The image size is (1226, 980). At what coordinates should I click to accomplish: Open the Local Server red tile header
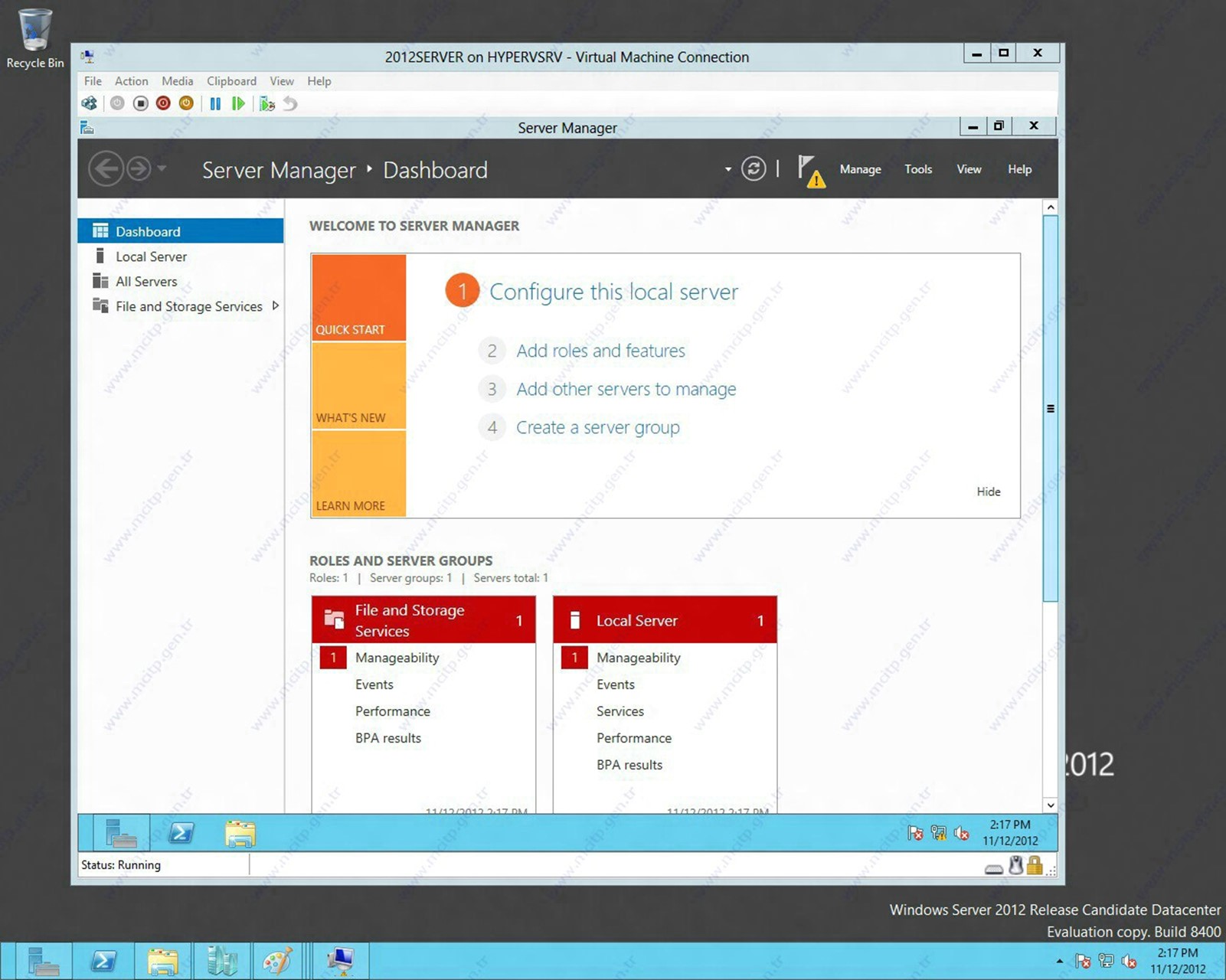coord(665,620)
